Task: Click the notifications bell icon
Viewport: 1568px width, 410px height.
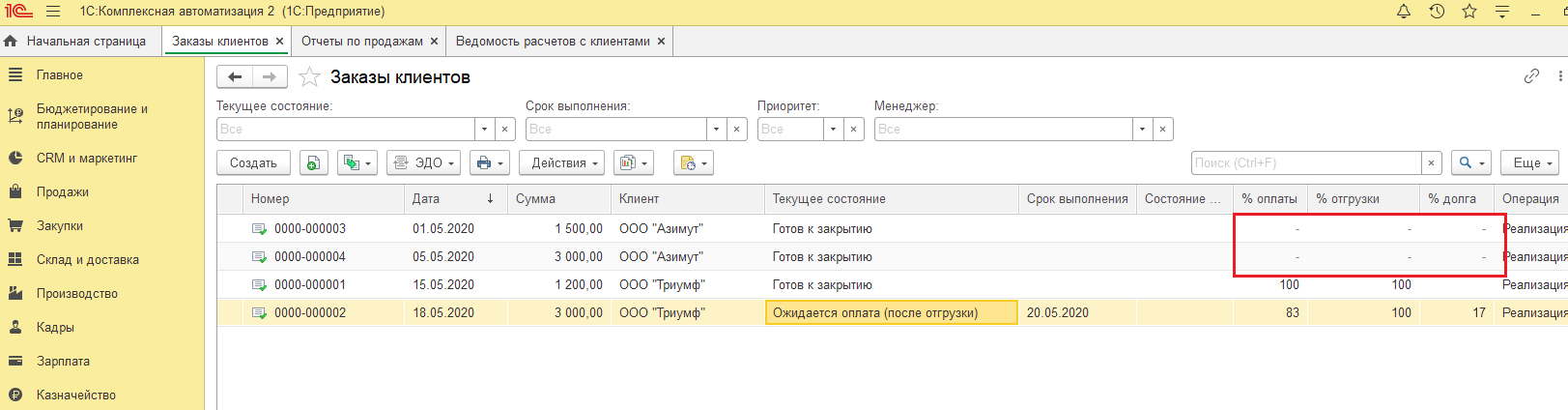Action: click(x=1404, y=12)
